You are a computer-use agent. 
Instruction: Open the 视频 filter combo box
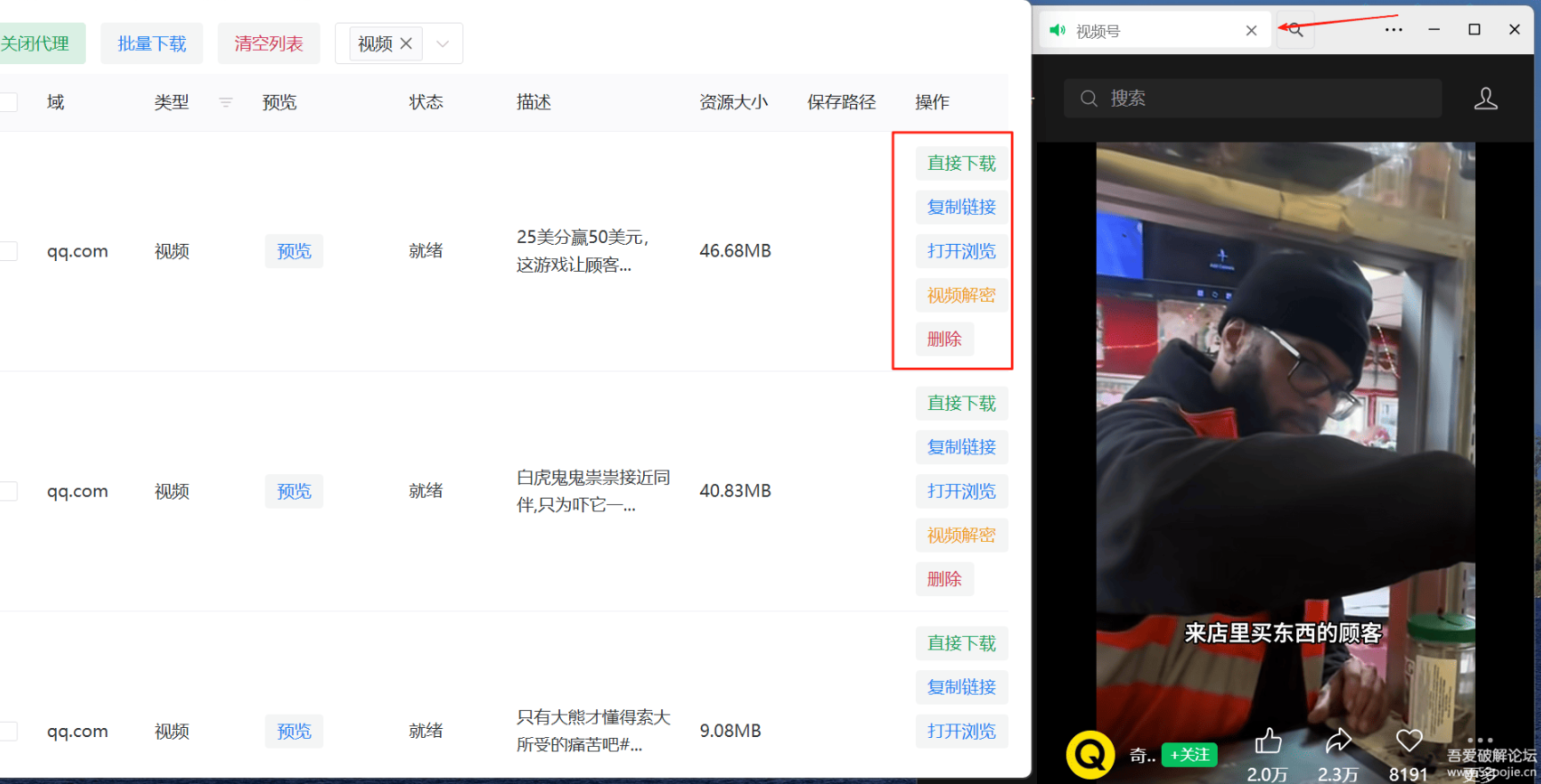pyautogui.click(x=398, y=43)
